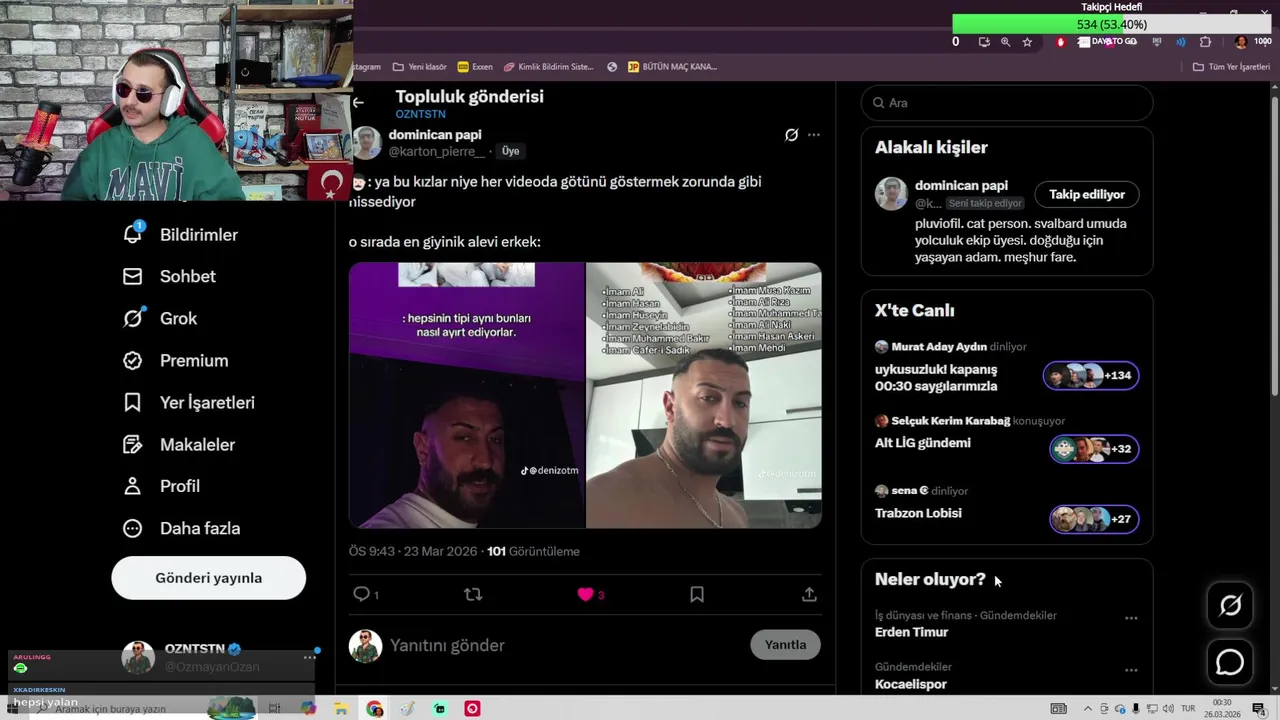Open +27 listeners avatar badge
The image size is (1280, 720).
pyautogui.click(x=1094, y=519)
